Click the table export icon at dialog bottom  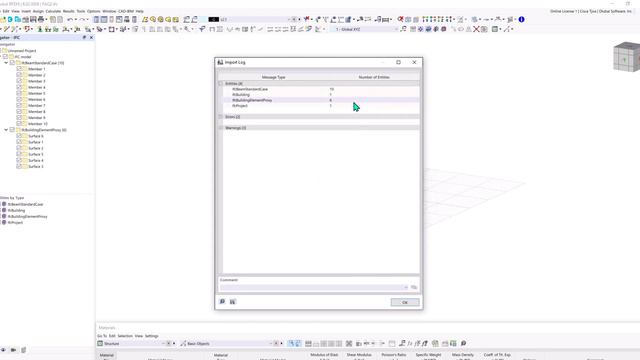coord(233,302)
